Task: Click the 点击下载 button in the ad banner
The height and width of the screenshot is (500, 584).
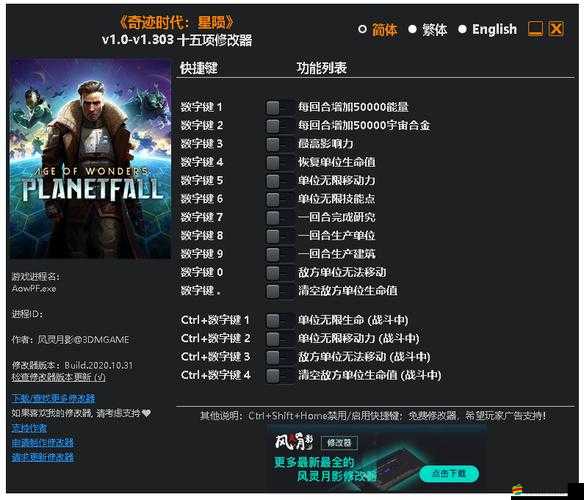Action: (x=449, y=474)
